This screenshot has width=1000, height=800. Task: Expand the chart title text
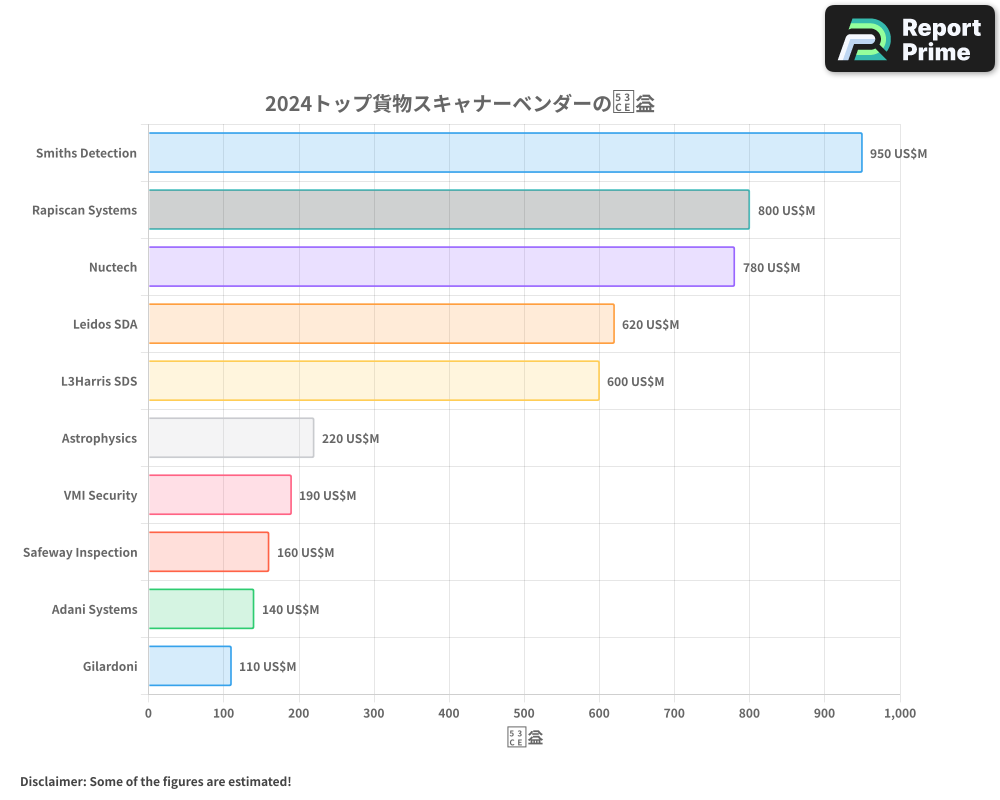459,102
